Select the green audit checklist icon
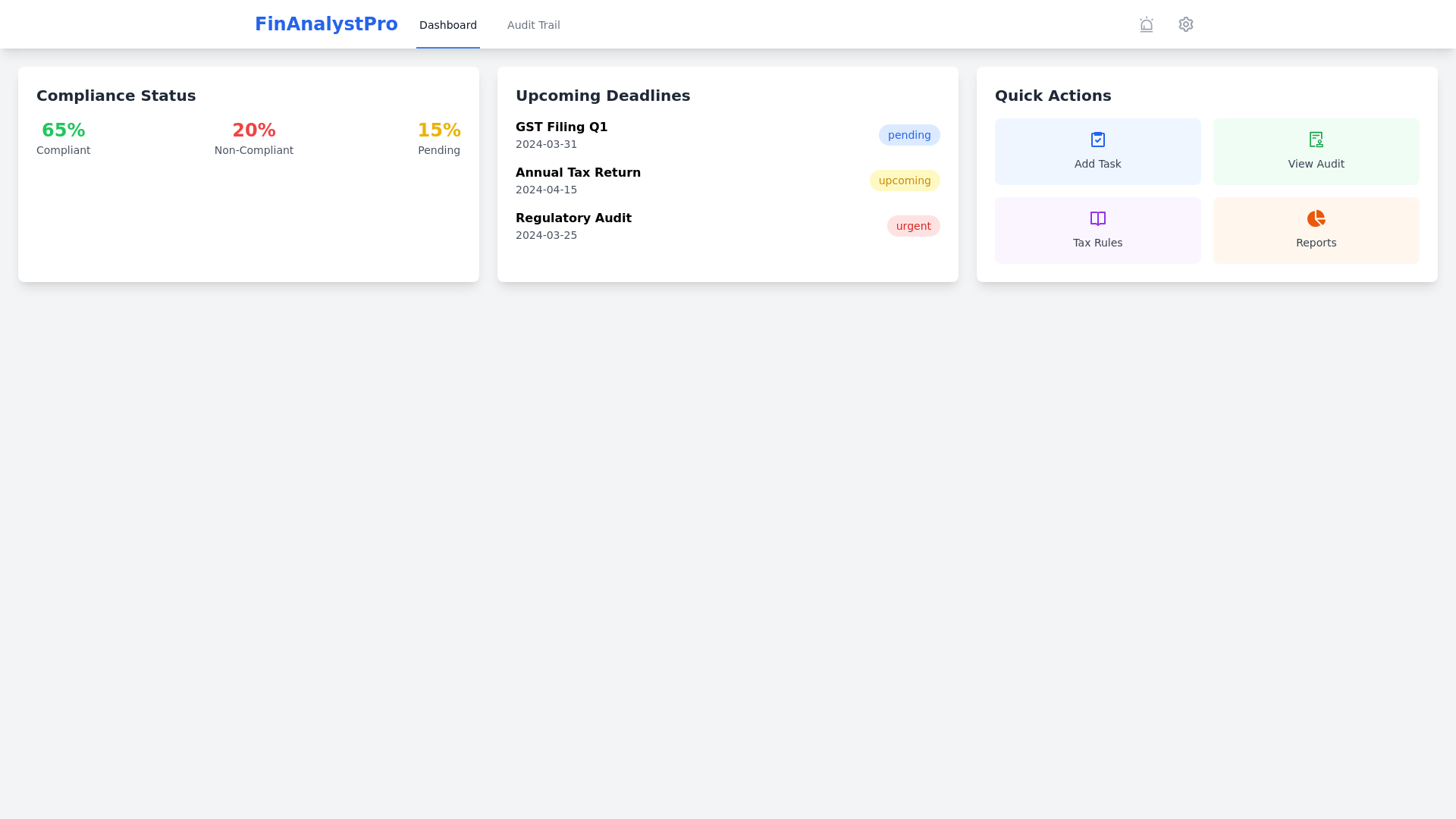 click(1316, 140)
